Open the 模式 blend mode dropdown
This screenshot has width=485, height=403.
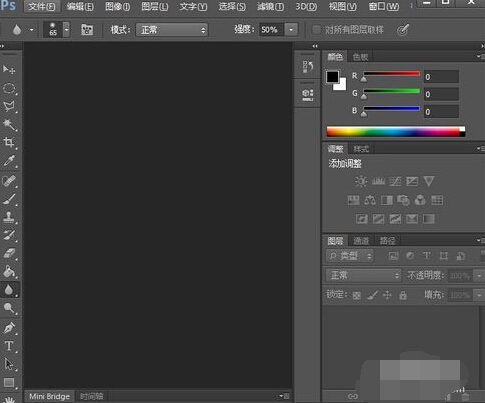click(x=172, y=30)
